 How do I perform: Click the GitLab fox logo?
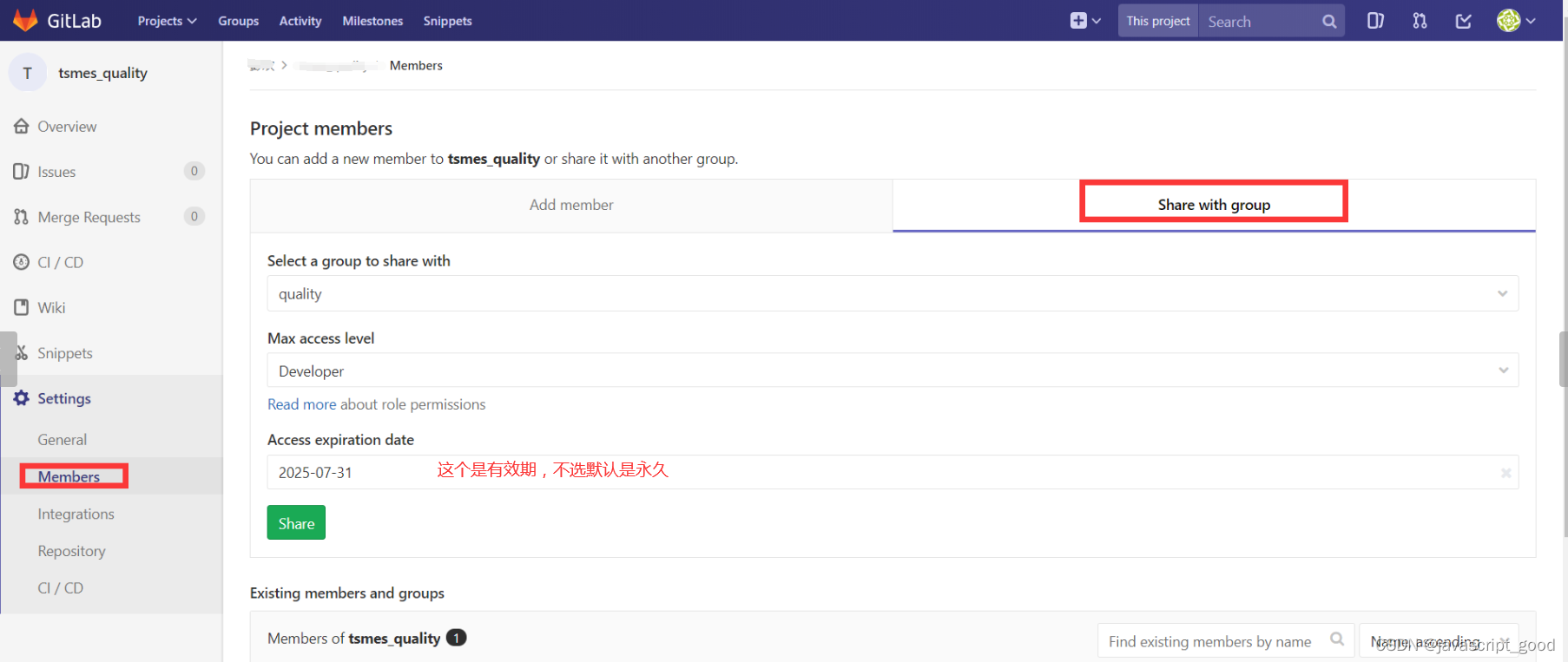coord(25,20)
